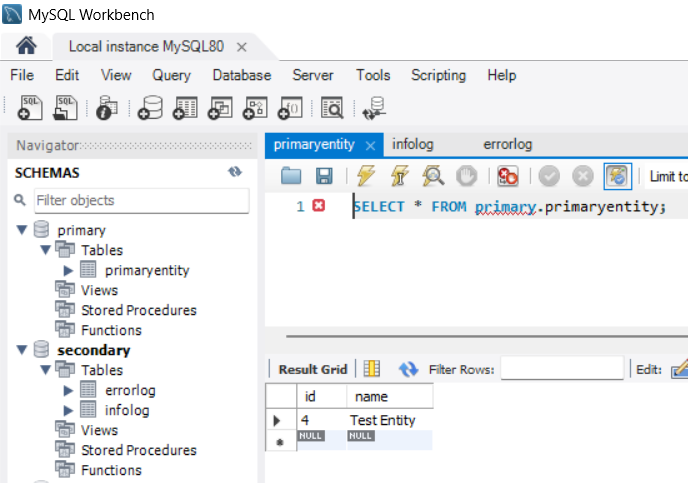Close the primaryentity query tab
The width and height of the screenshot is (688, 483).
[370, 145]
